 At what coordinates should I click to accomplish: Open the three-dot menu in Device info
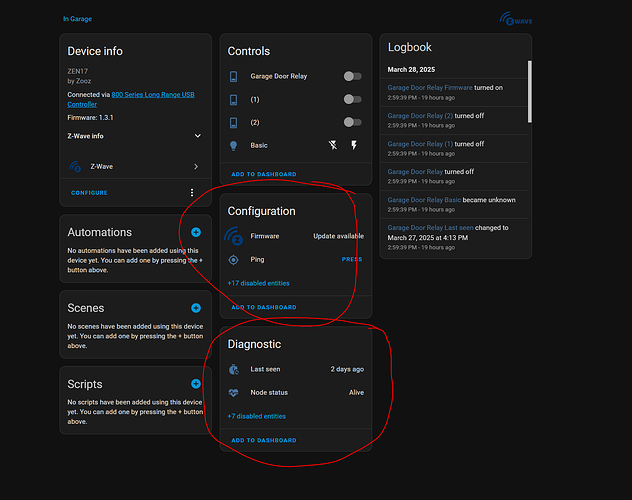[x=192, y=192]
